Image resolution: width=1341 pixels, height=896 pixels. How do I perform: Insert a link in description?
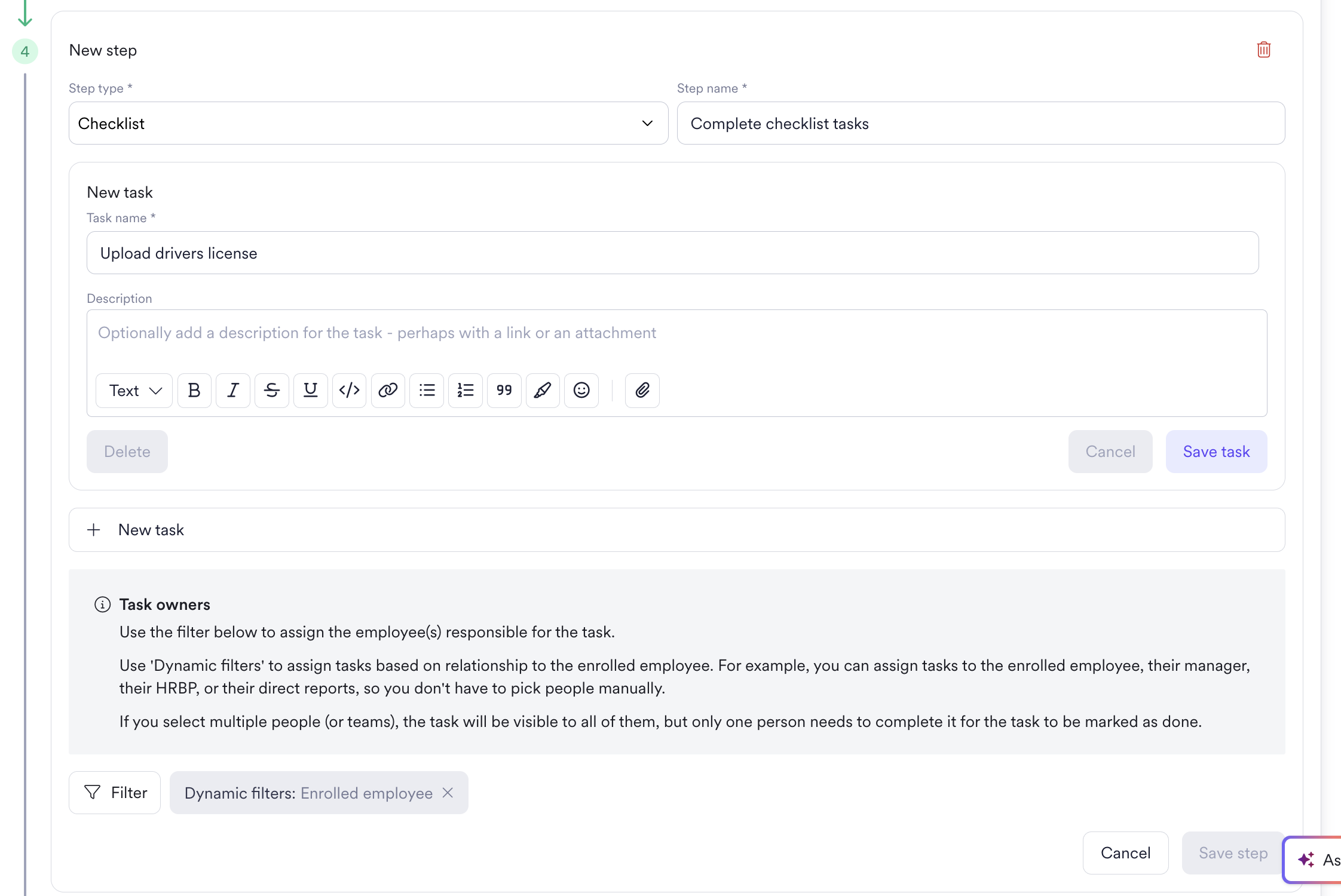click(x=388, y=391)
